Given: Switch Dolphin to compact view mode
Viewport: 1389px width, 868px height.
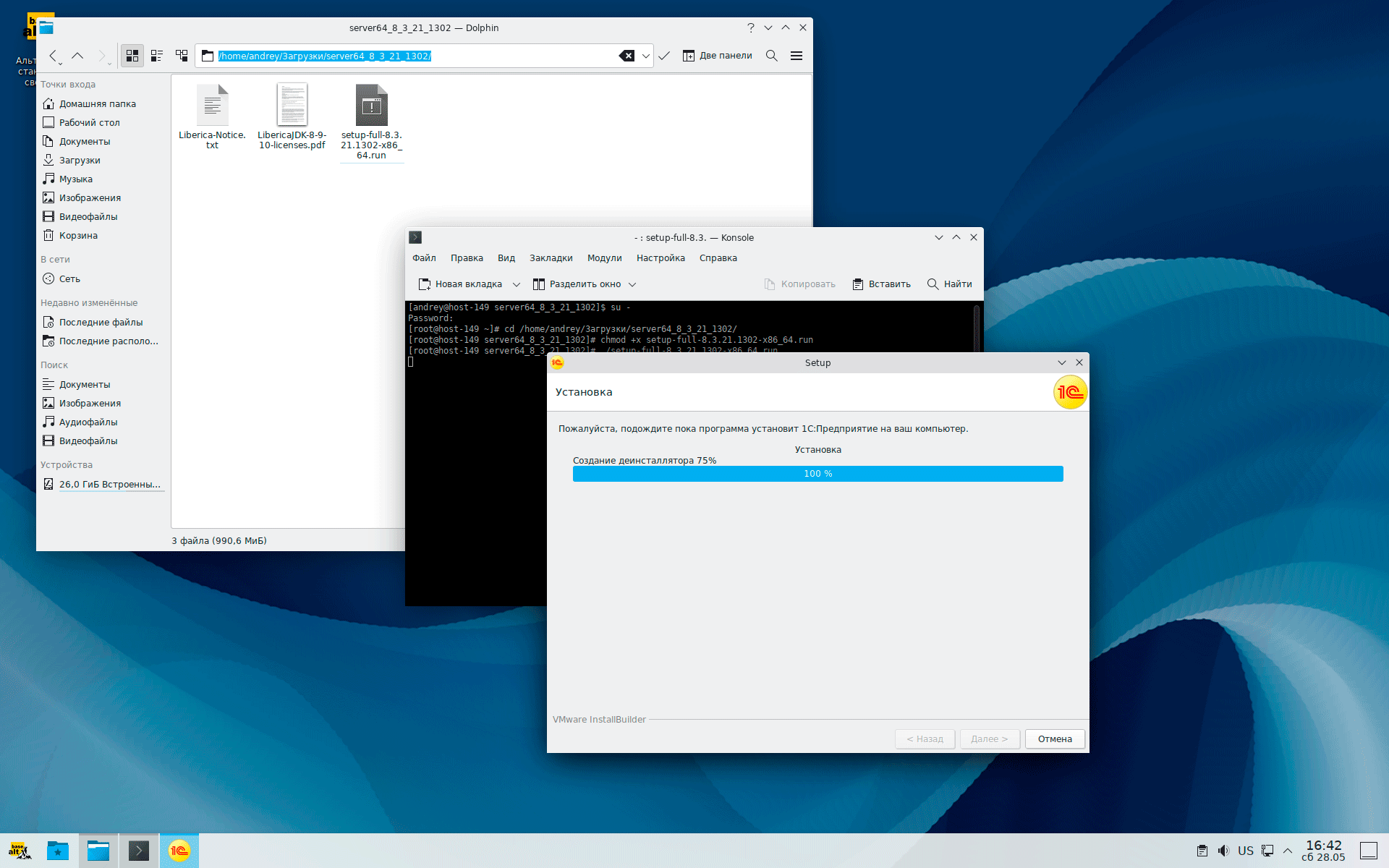Looking at the screenshot, I should click(x=157, y=56).
